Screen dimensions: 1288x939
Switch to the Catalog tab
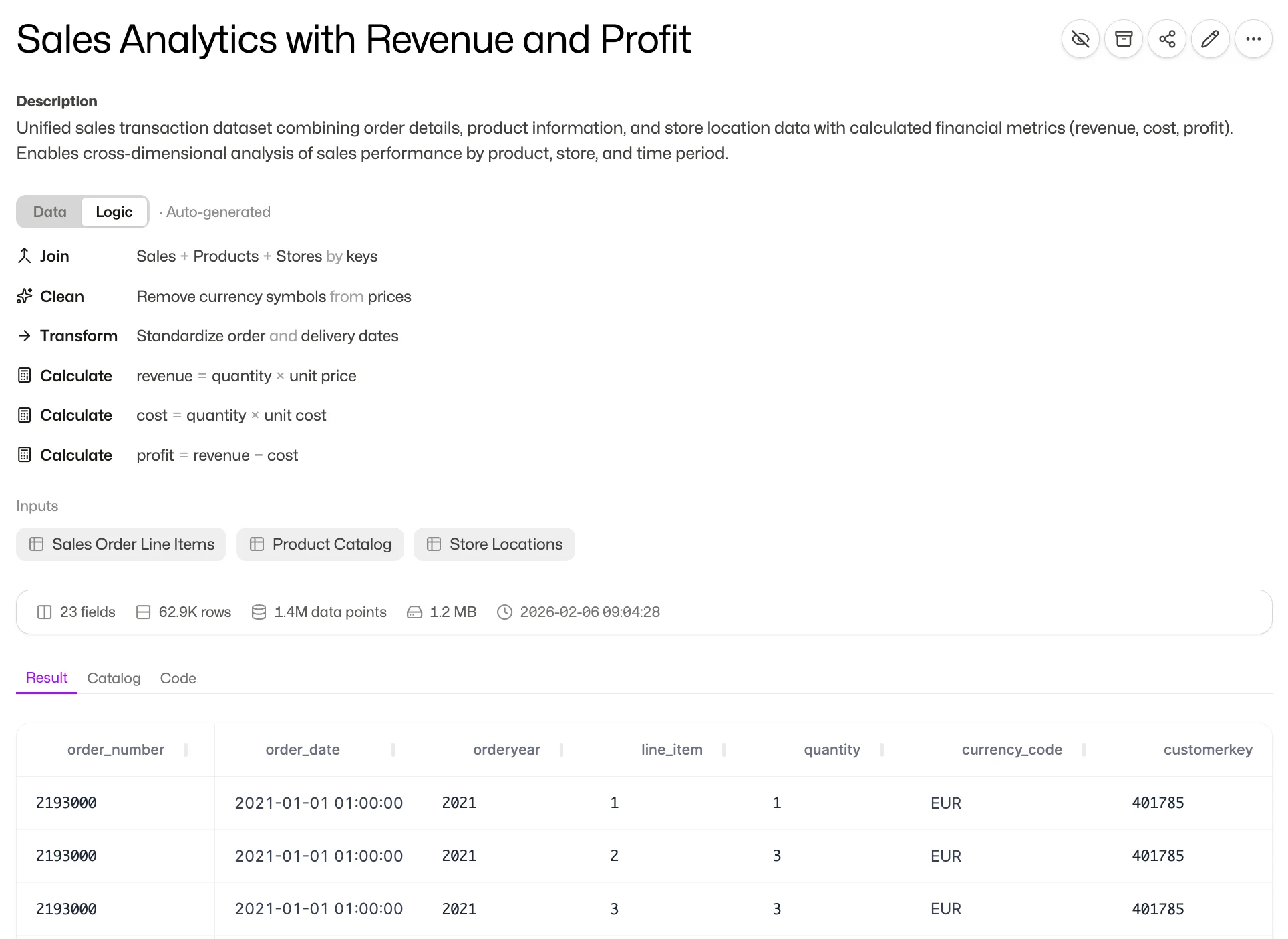coord(114,678)
